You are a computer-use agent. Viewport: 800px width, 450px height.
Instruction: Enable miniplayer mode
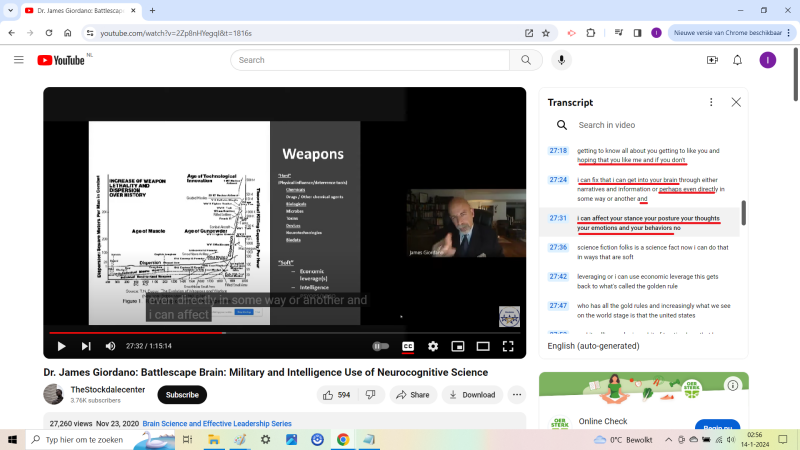point(458,346)
